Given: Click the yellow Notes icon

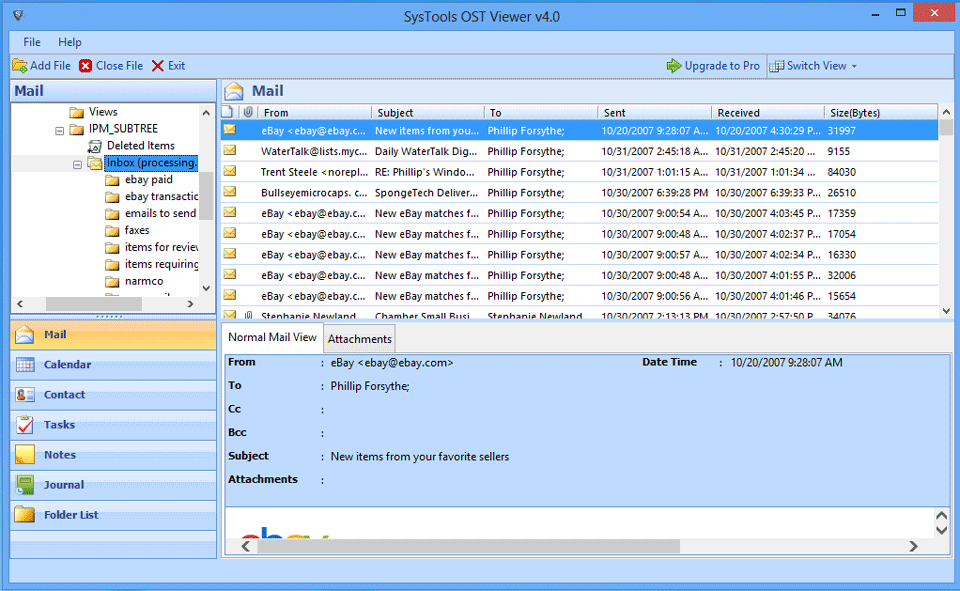Looking at the screenshot, I should point(25,454).
